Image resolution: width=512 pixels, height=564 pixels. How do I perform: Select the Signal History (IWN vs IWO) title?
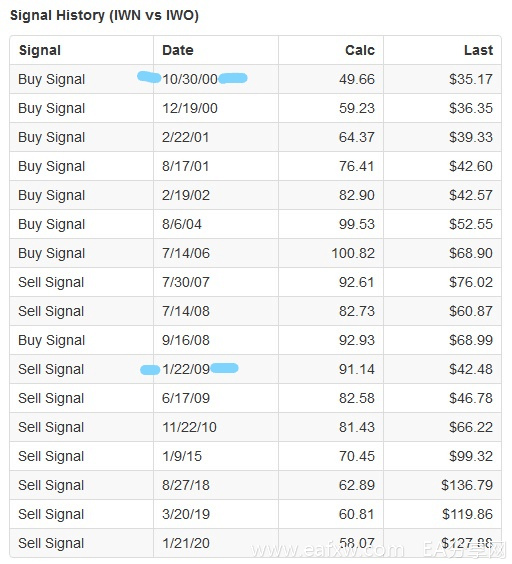click(x=104, y=15)
